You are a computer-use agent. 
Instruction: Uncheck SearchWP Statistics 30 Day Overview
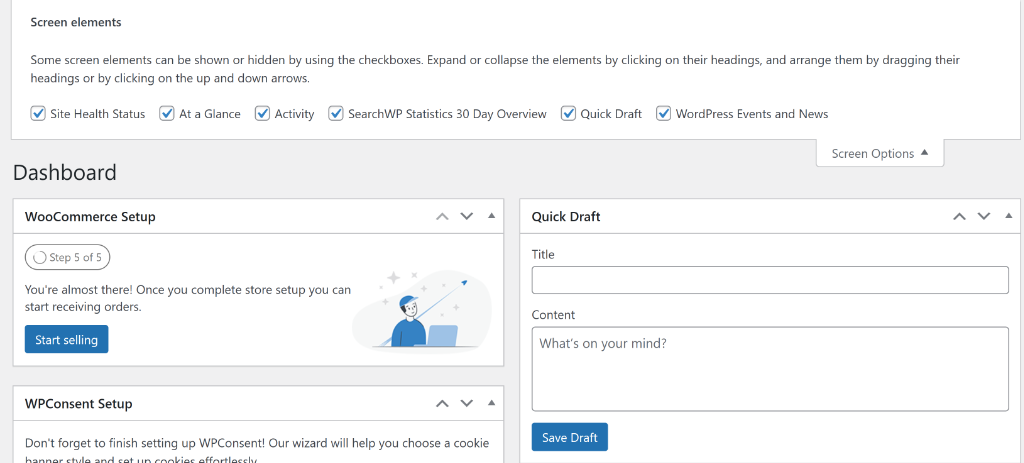tap(336, 114)
